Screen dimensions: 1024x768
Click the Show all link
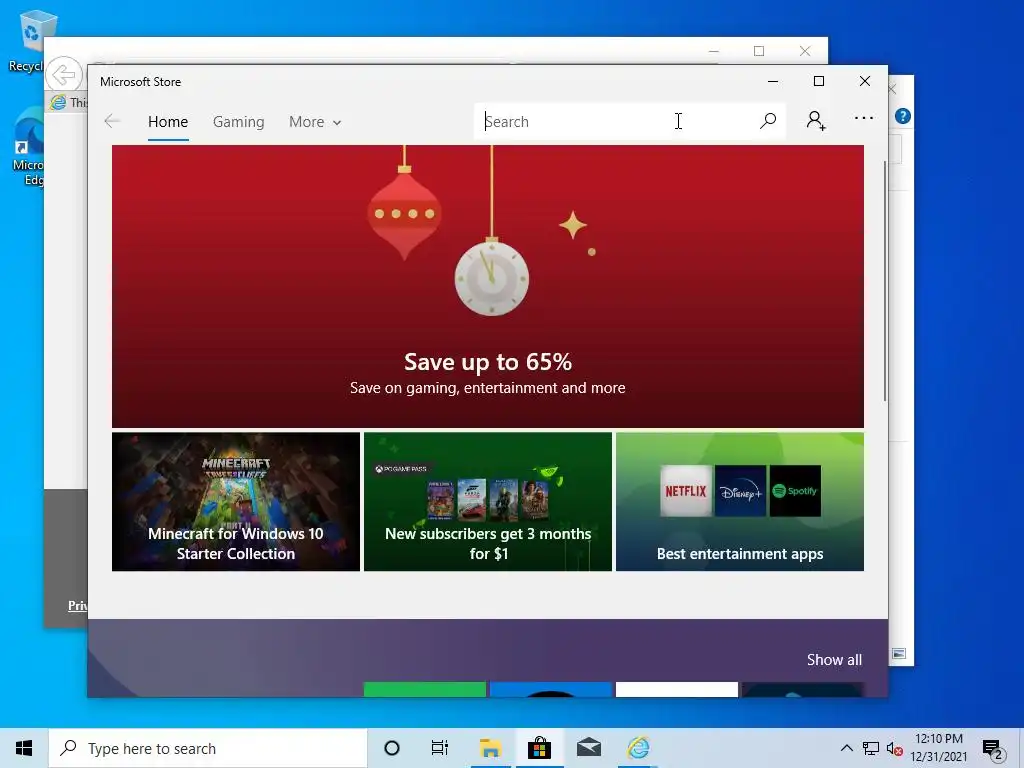[834, 660]
